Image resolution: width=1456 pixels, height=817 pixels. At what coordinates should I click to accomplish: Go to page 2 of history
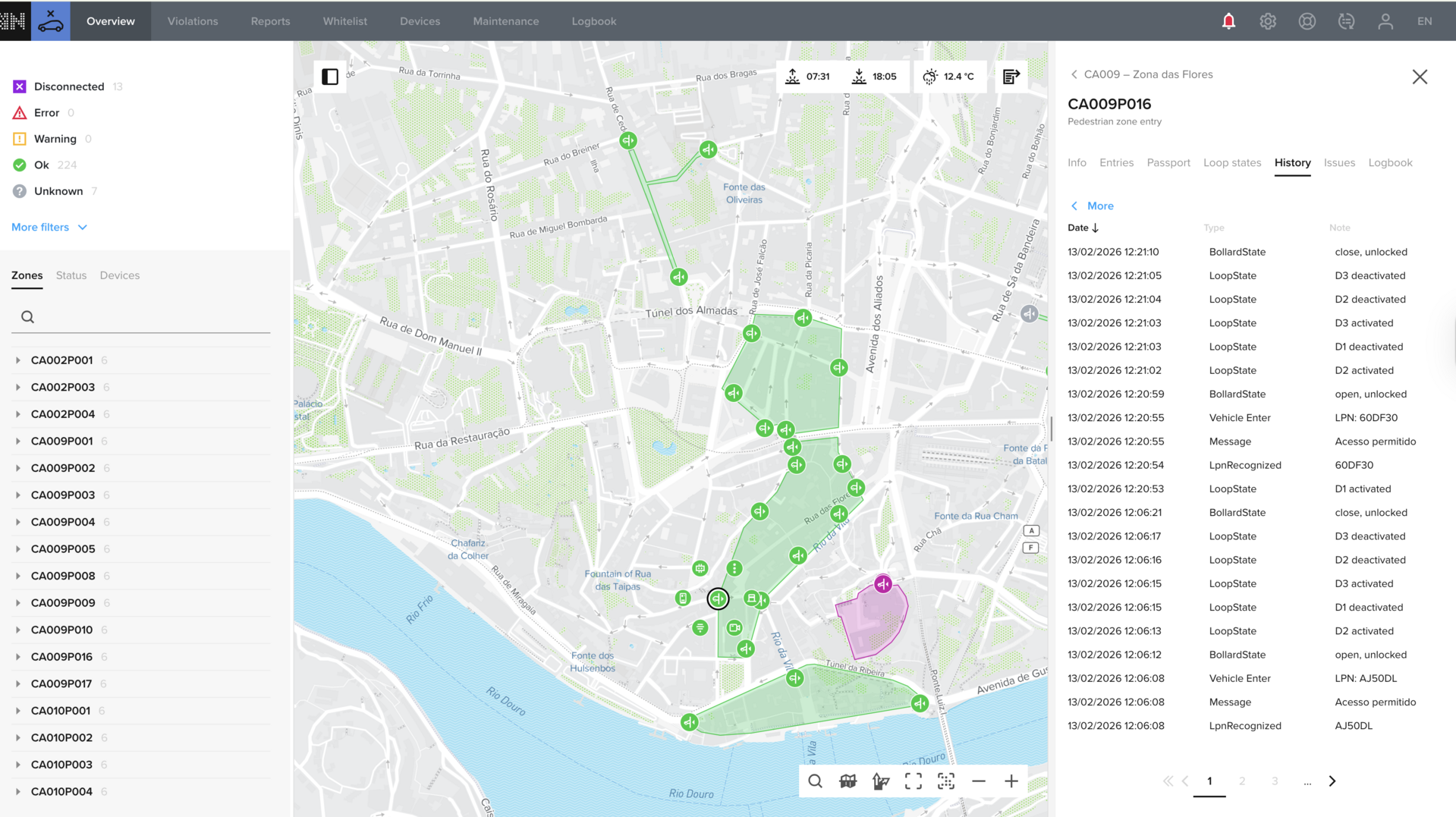(1242, 781)
